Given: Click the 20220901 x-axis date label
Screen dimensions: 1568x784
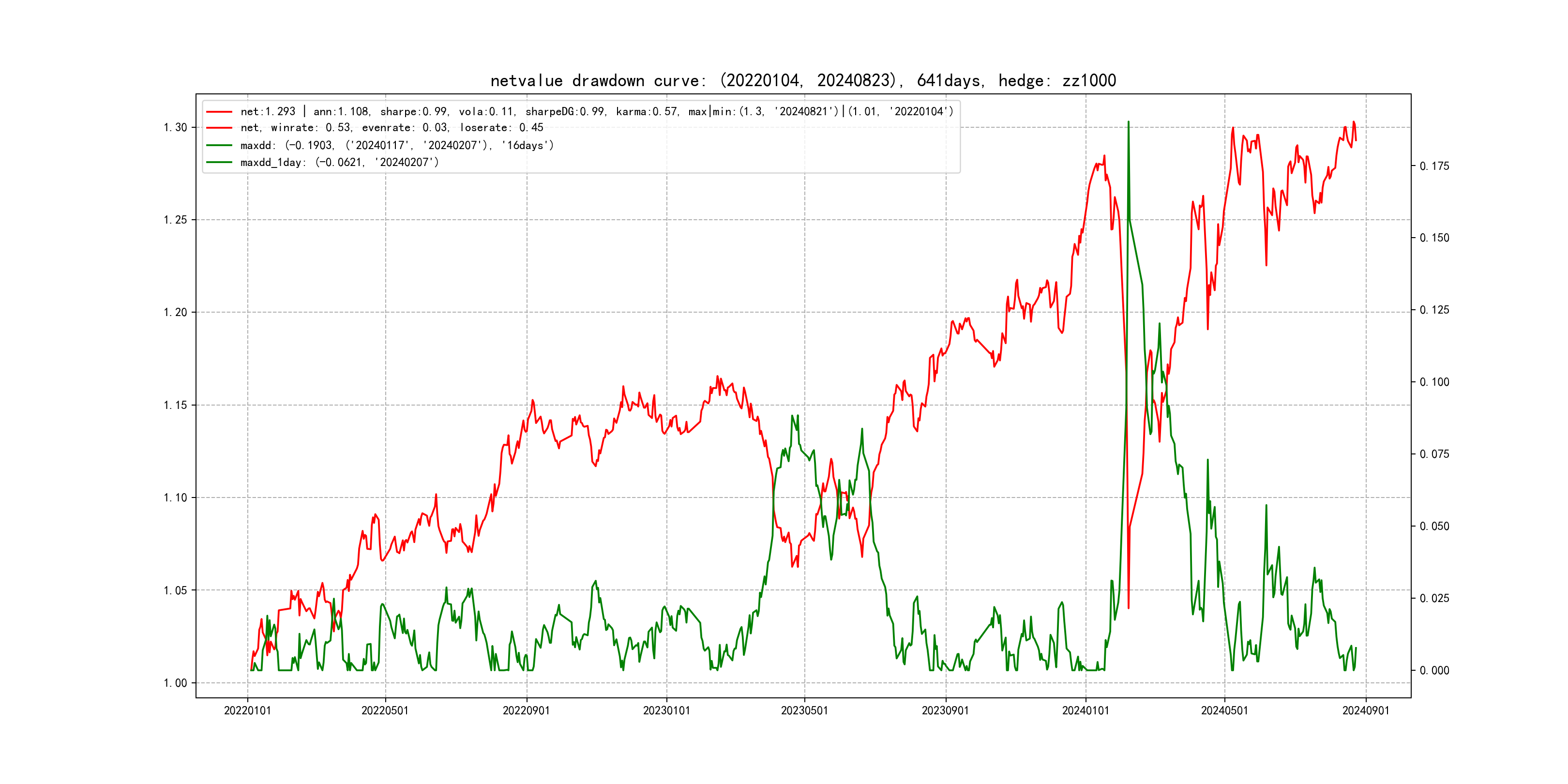Looking at the screenshot, I should tap(526, 710).
